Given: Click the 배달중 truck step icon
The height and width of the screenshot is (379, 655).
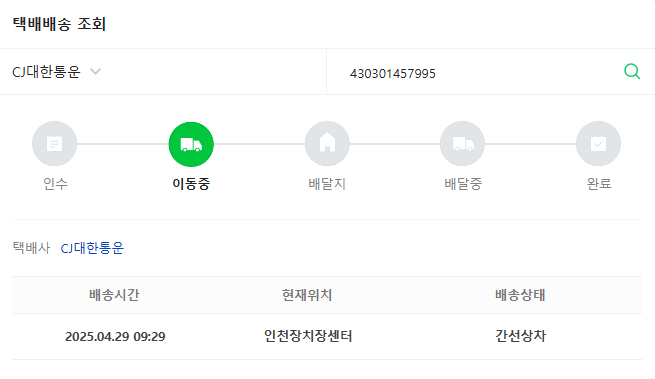Looking at the screenshot, I should pos(462,144).
